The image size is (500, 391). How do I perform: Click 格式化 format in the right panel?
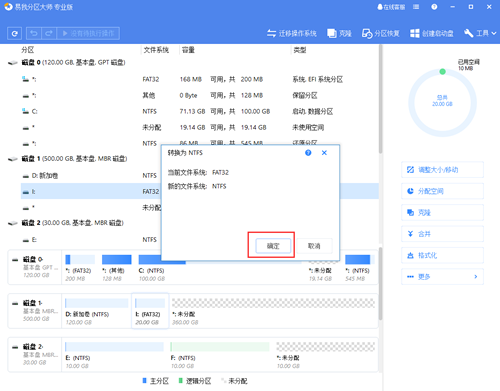point(442,255)
